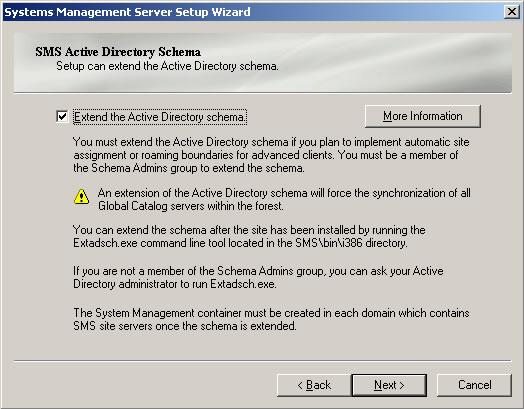524x409 pixels.
Task: Select the SMS Active Directory Schema heading
Action: (x=118, y=52)
